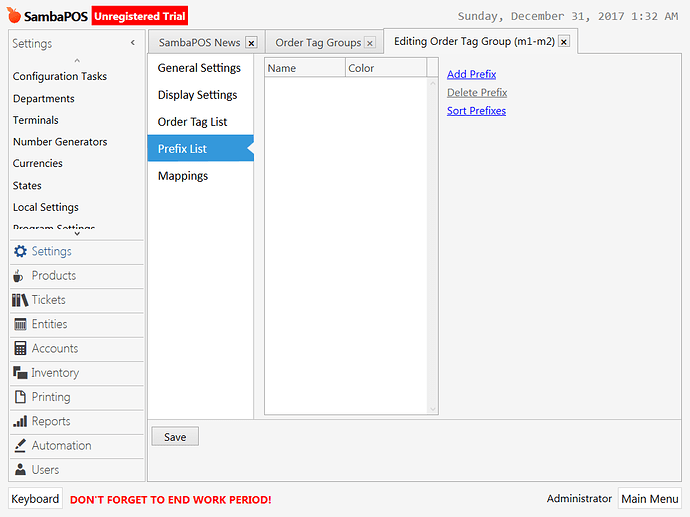The height and width of the screenshot is (517, 690).
Task: Open the Printing module label
Action: click(51, 397)
